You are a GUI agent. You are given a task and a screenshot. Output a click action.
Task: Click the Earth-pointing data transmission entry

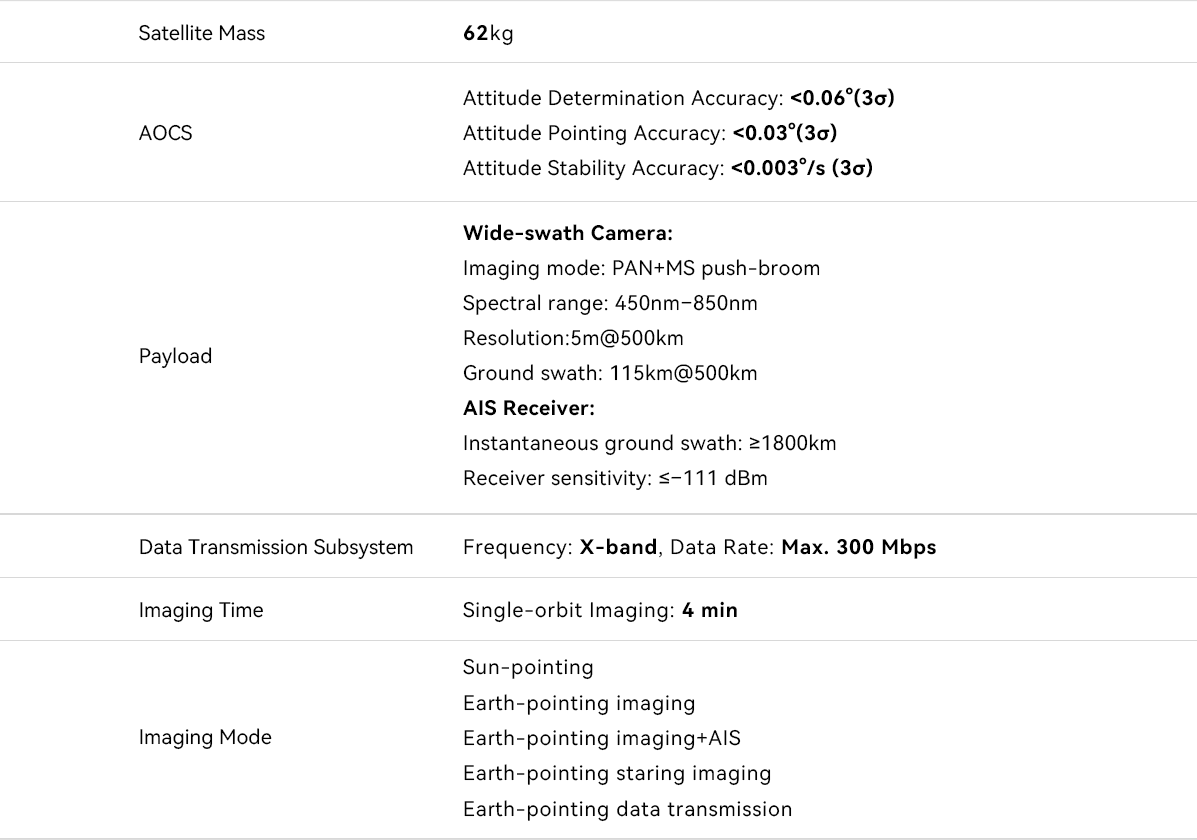click(x=627, y=809)
